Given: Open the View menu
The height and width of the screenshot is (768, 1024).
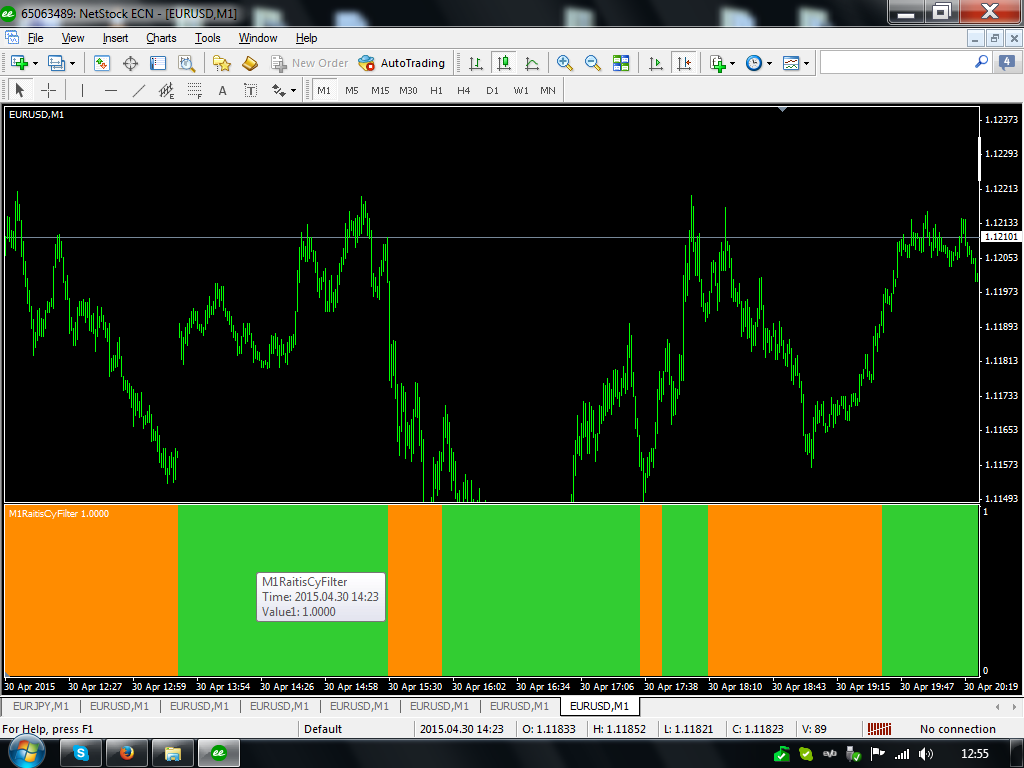Looking at the screenshot, I should coord(72,38).
